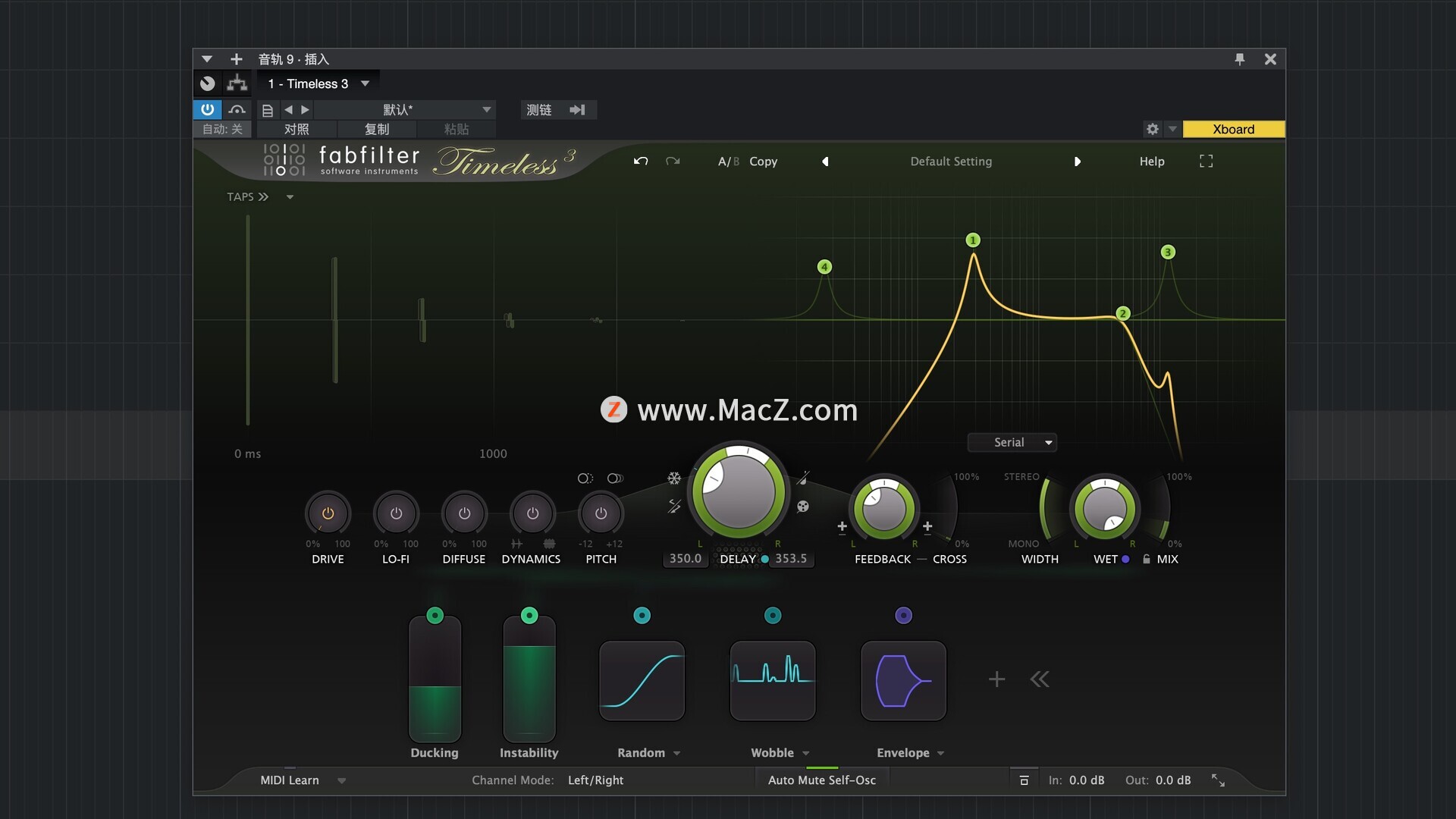Open the Envelope source menu arrow
The width and height of the screenshot is (1456, 819).
[941, 753]
